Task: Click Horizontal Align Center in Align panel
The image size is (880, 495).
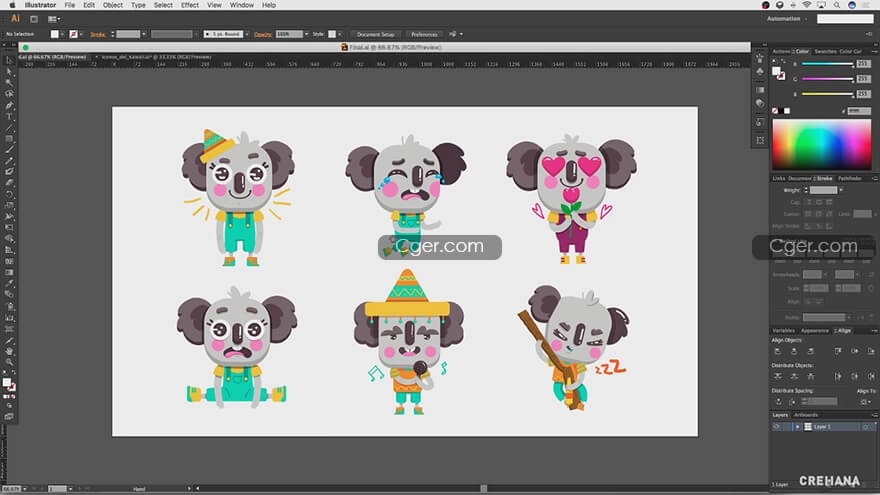Action: [x=794, y=351]
